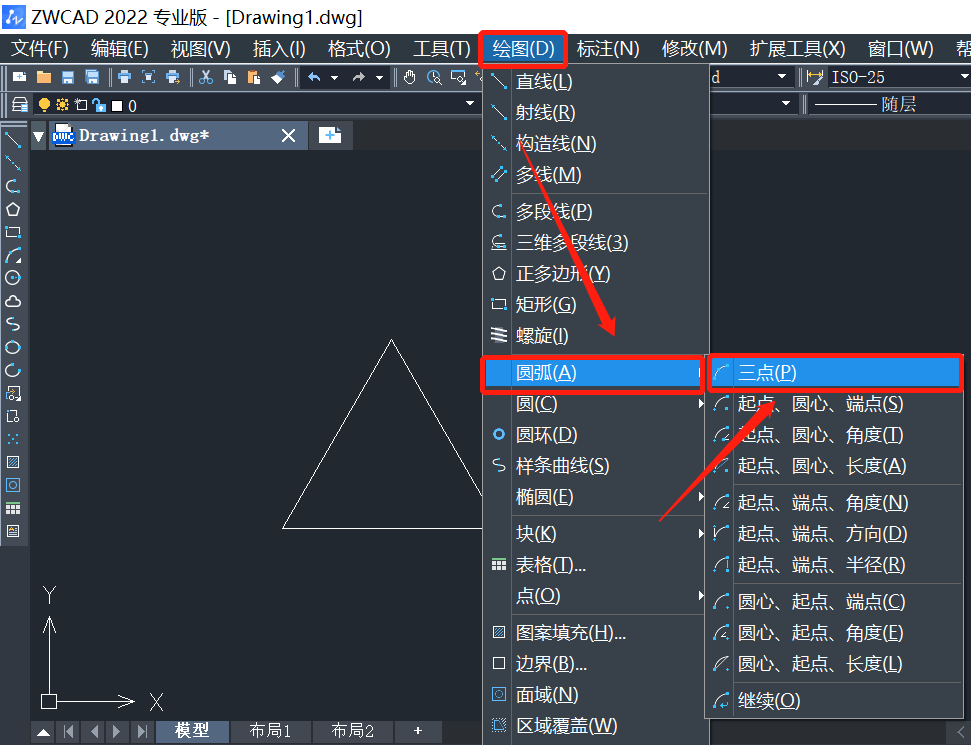
Task: Click the Match Properties brush icon
Action: click(279, 77)
